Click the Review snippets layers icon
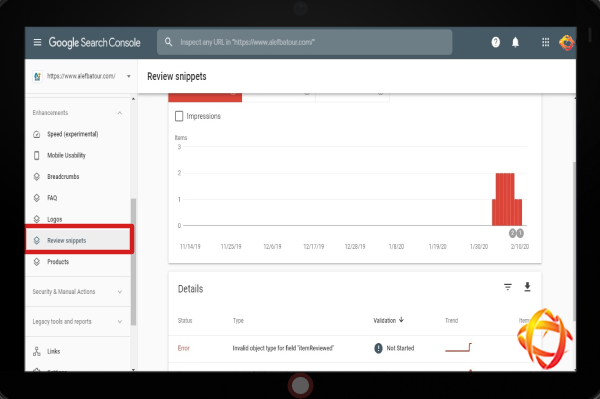This screenshot has width=600, height=399. pyautogui.click(x=37, y=240)
